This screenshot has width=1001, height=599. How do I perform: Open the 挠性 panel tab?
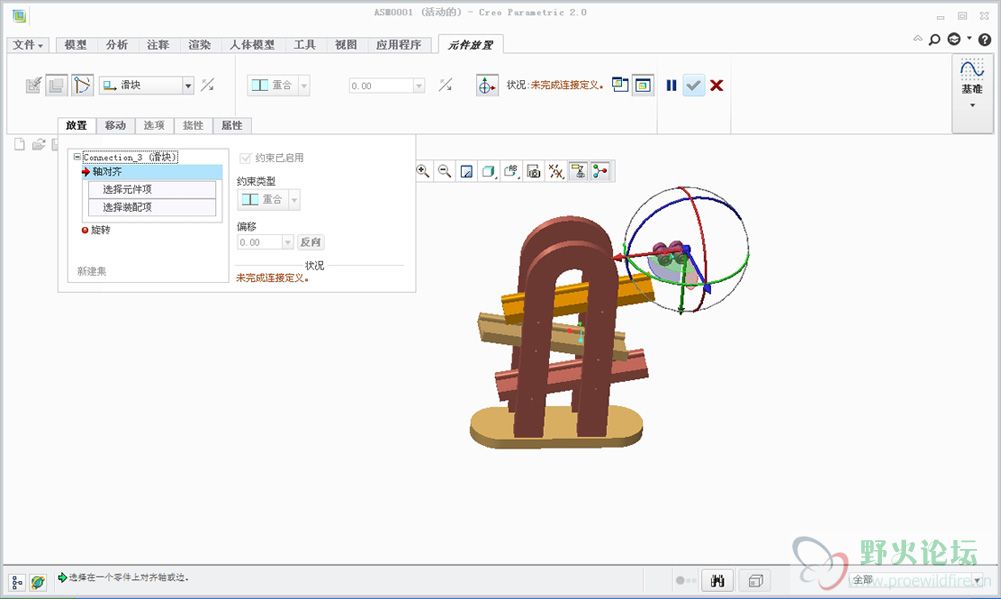pyautogui.click(x=193, y=125)
